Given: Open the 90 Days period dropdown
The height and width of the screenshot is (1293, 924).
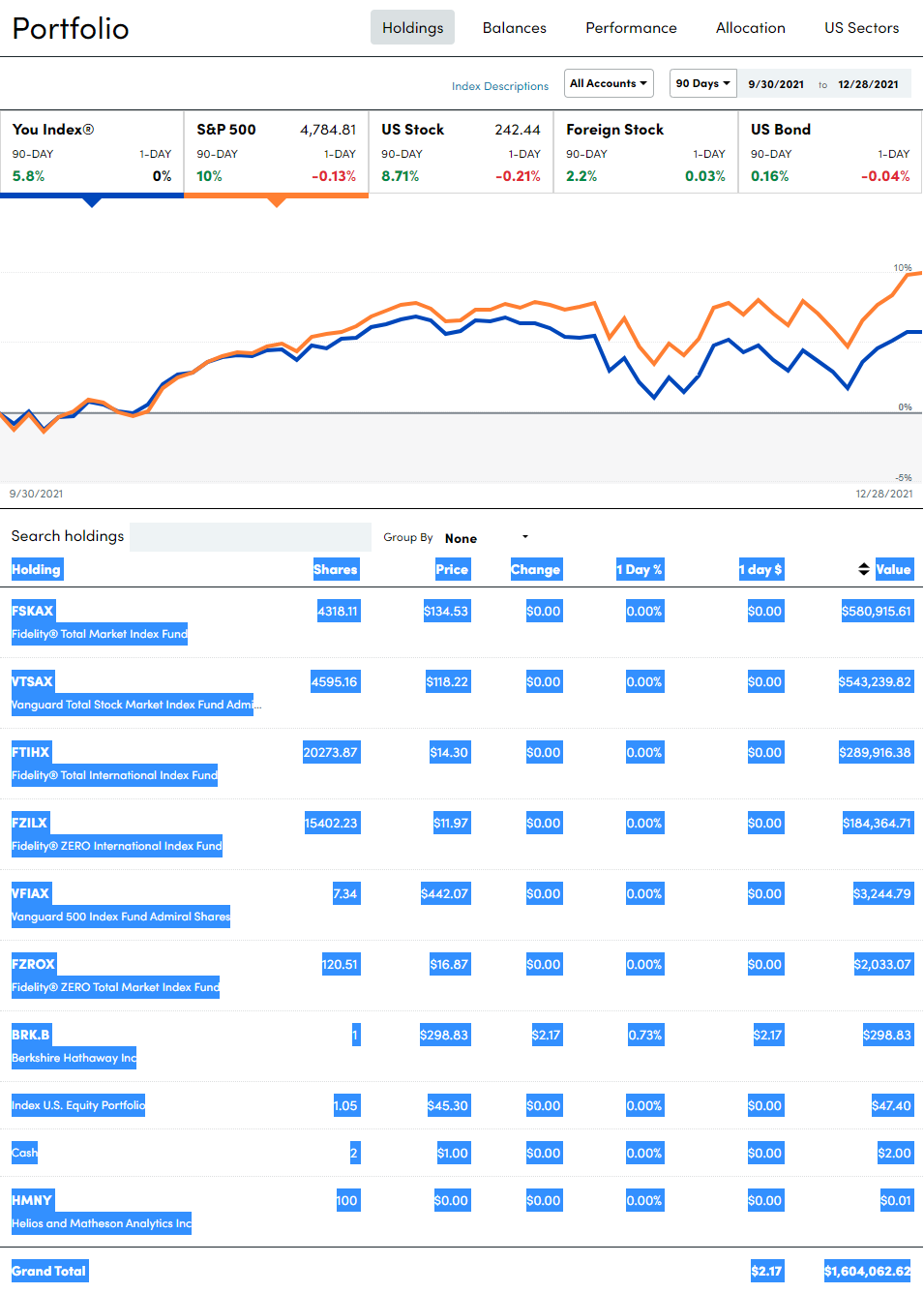Looking at the screenshot, I should 703,83.
